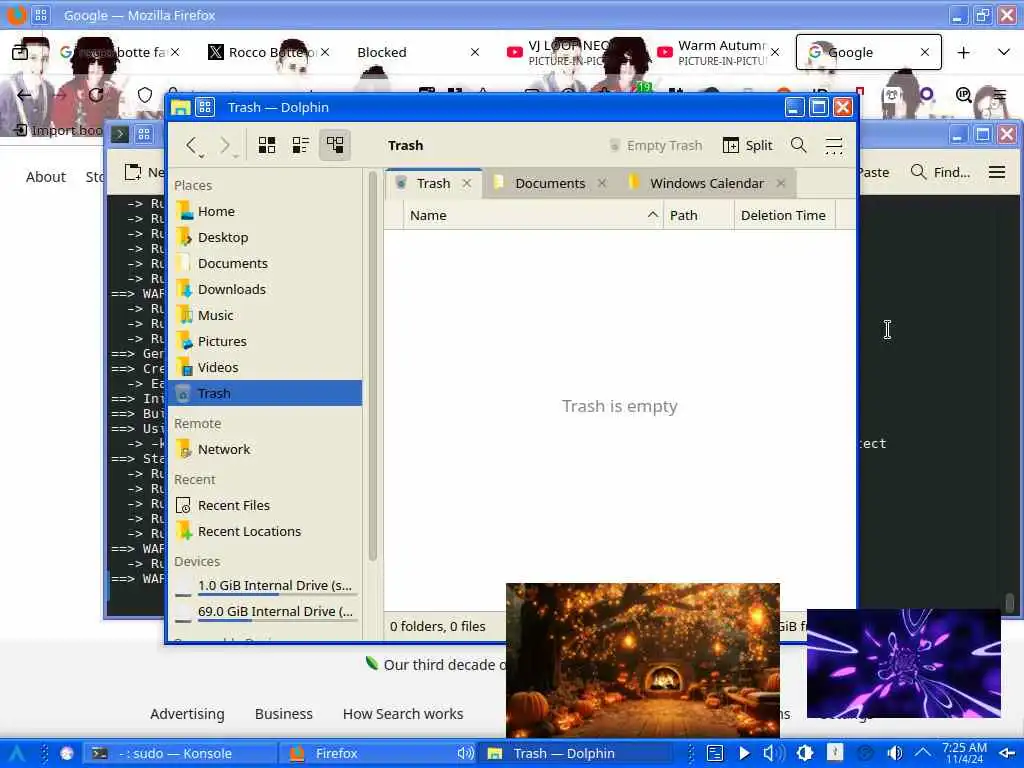Click Find button in Konsole toolbar
1024x768 pixels.
(940, 172)
